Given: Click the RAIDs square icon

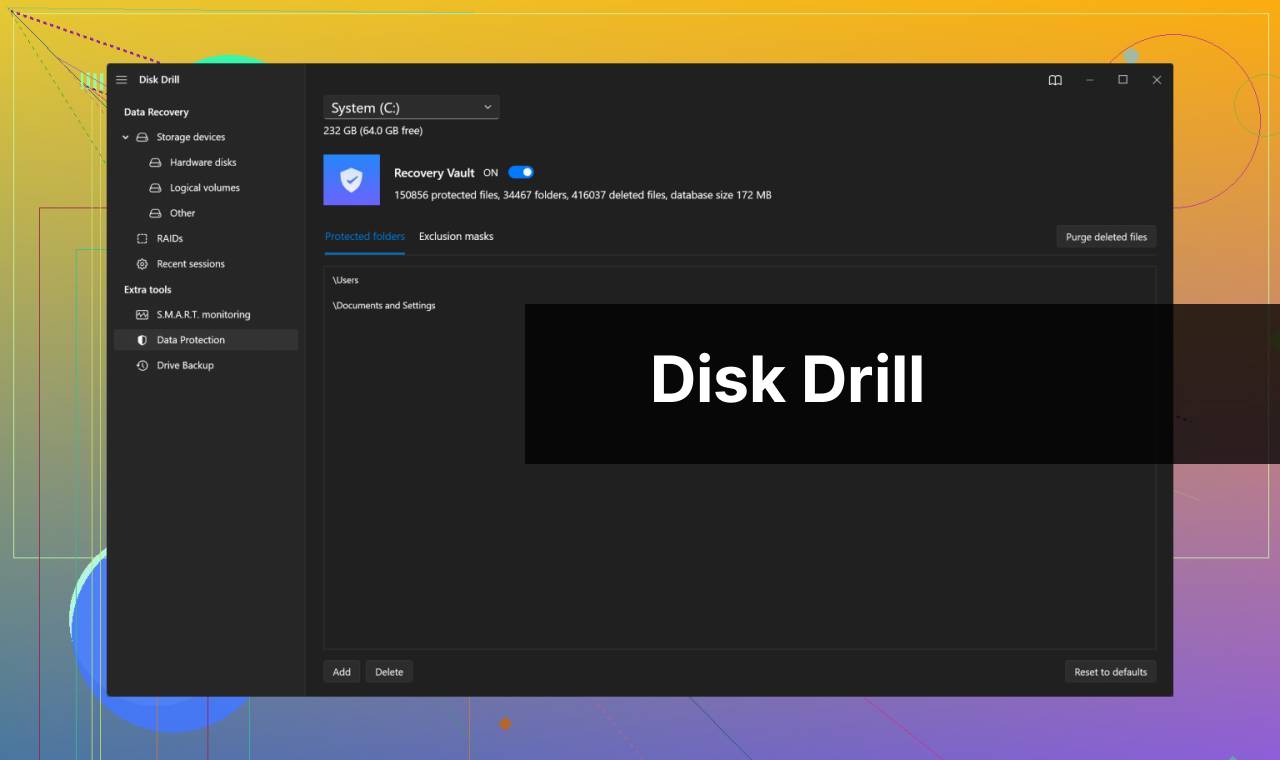Looking at the screenshot, I should point(142,239).
